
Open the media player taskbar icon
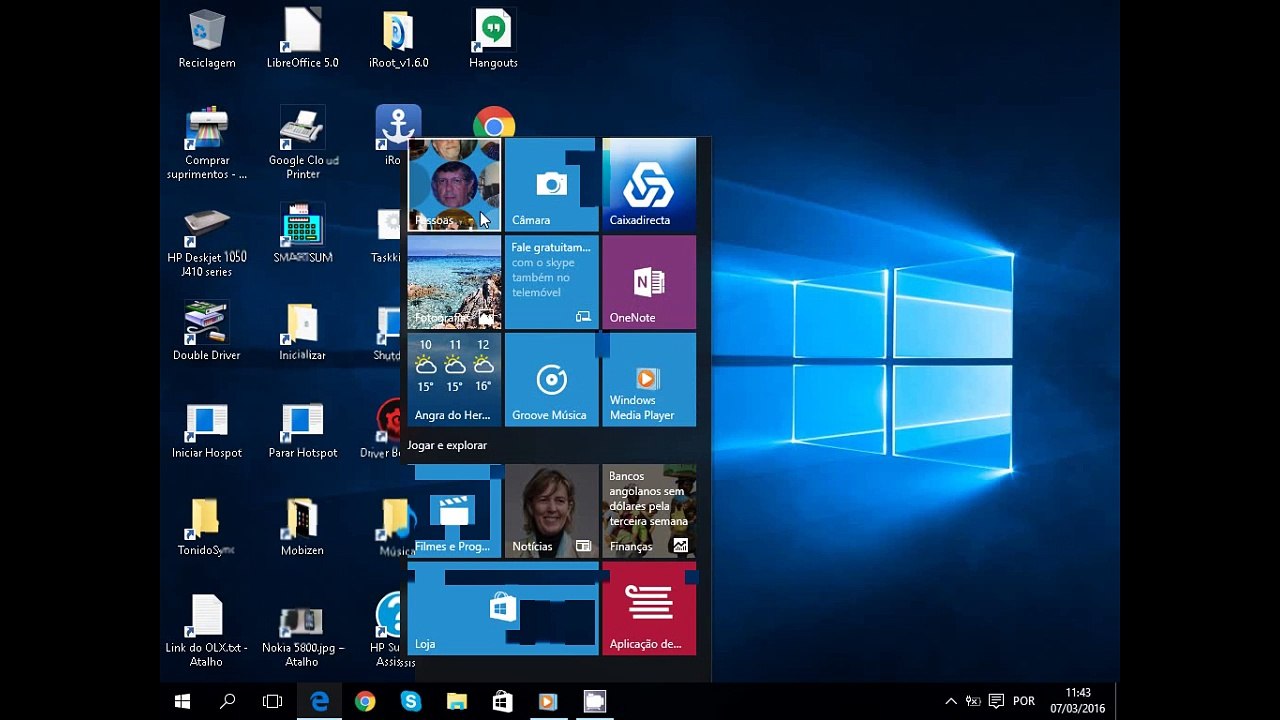548,701
